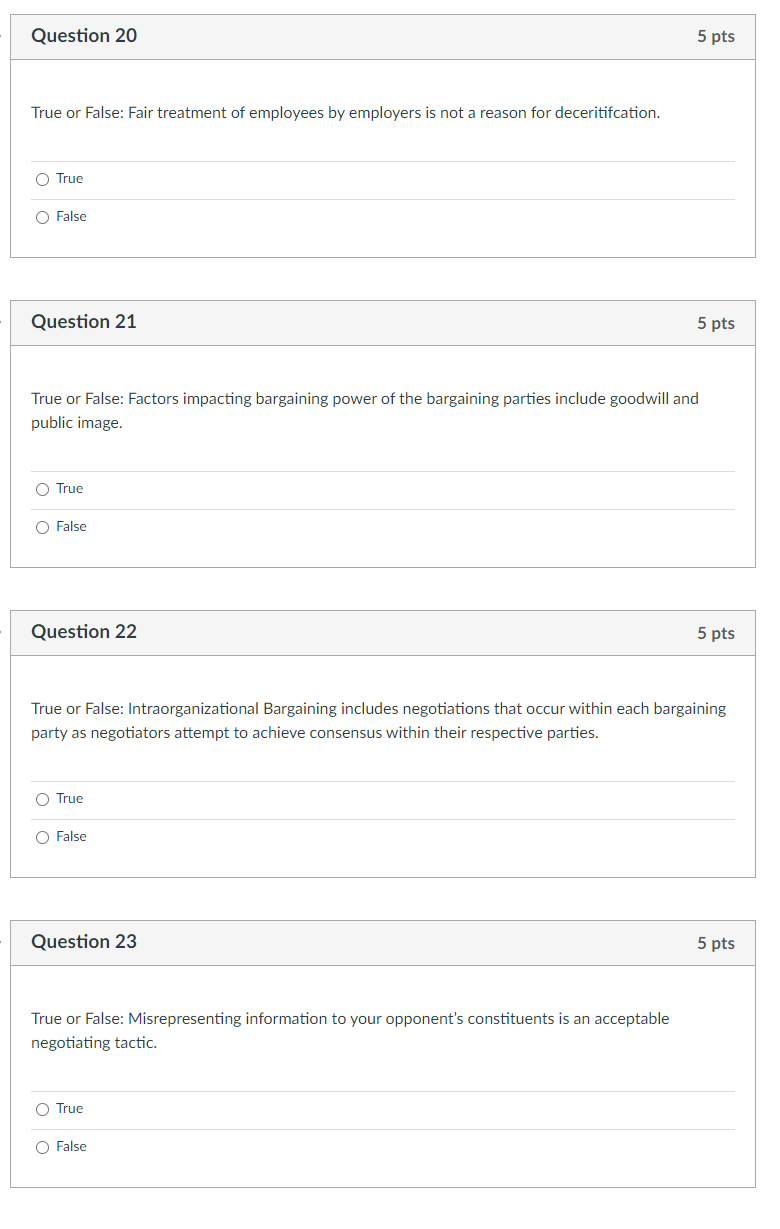The image size is (780, 1229).
Task: Select True for Question 20
Action: [x=42, y=178]
